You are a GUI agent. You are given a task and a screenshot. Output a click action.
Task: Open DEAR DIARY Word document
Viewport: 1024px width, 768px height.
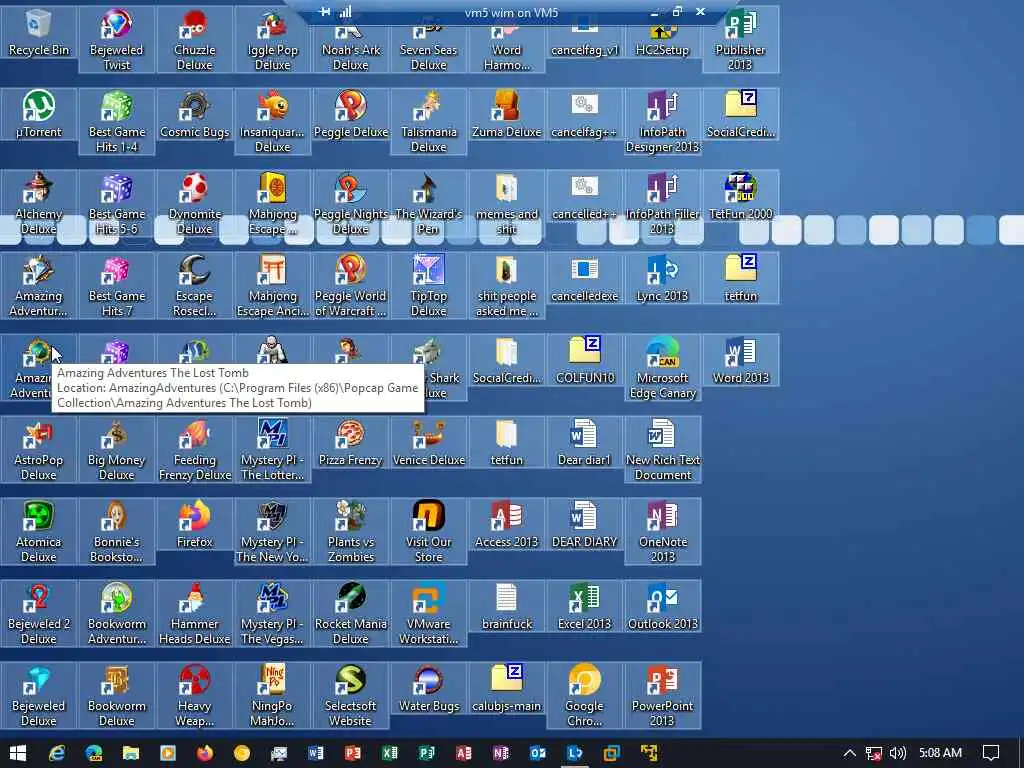pos(584,524)
